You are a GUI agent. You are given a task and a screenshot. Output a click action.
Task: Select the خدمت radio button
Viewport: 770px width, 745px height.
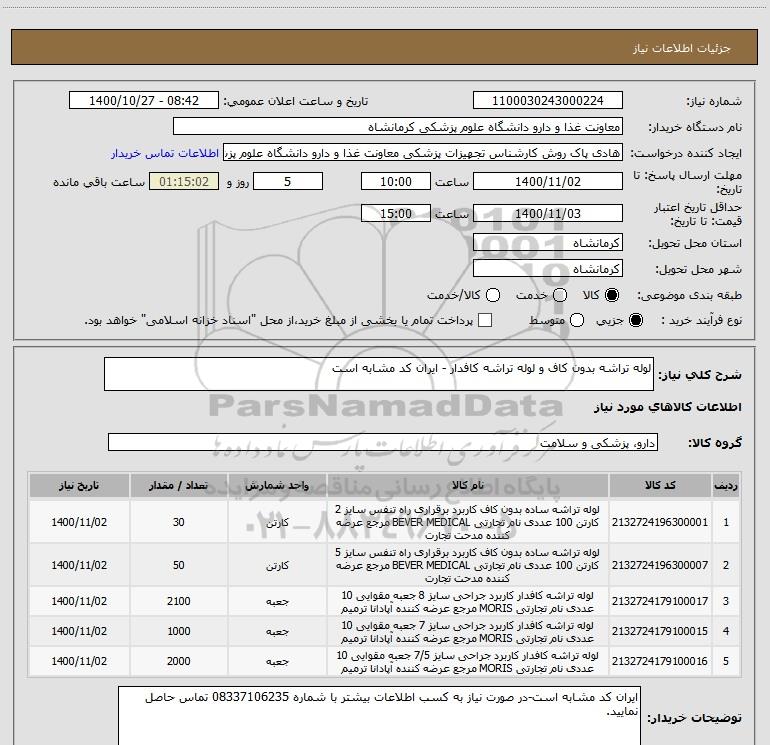[560, 295]
